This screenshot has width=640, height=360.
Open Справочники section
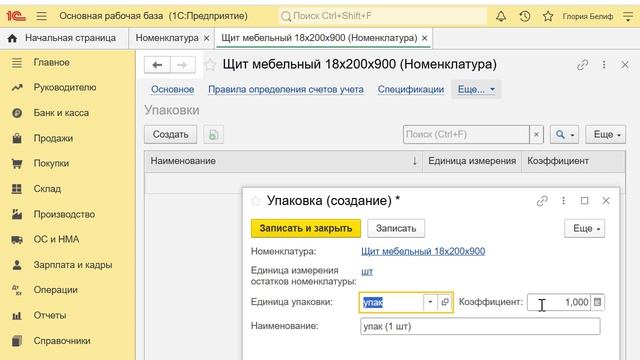(x=62, y=341)
